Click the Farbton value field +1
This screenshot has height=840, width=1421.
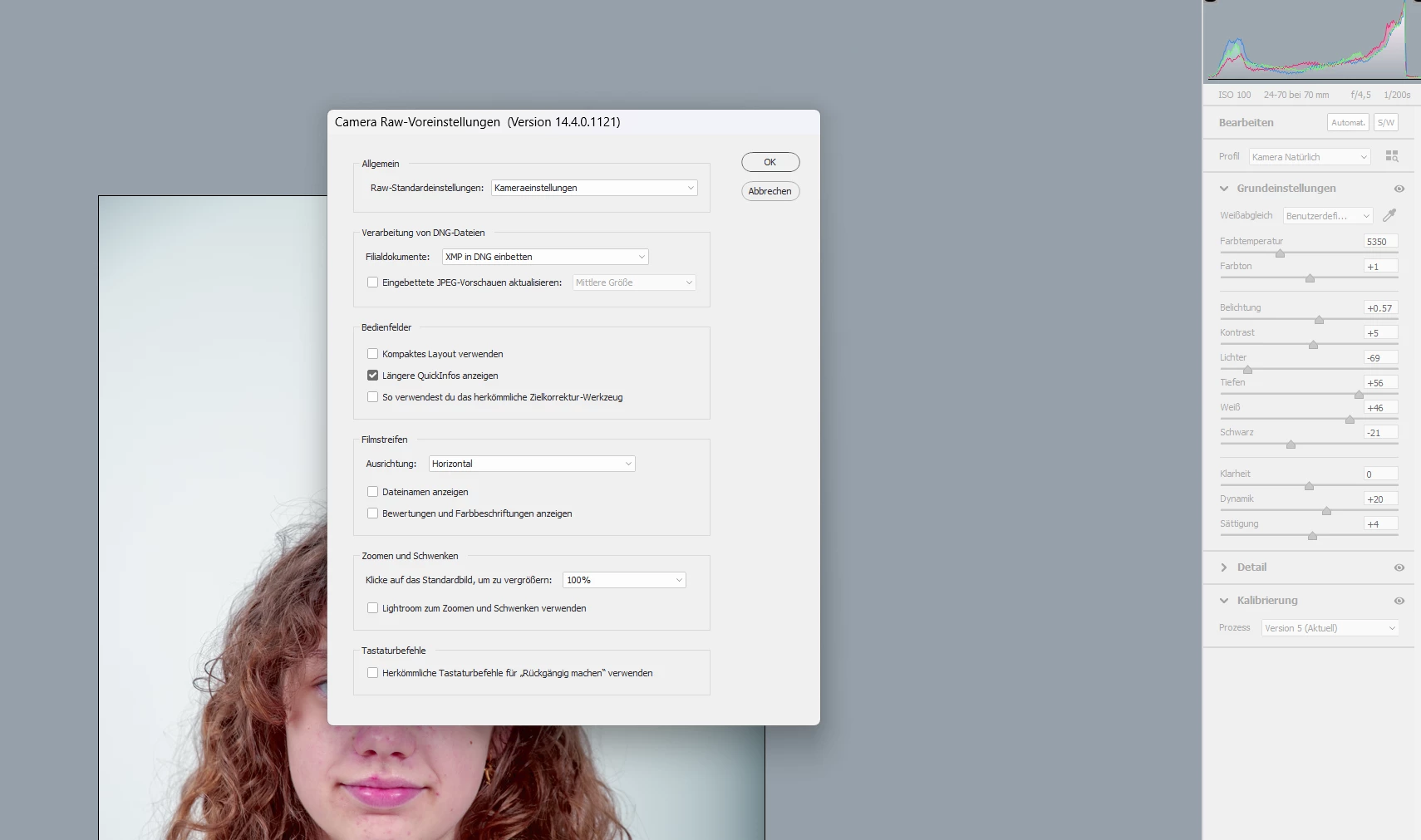1381,267
